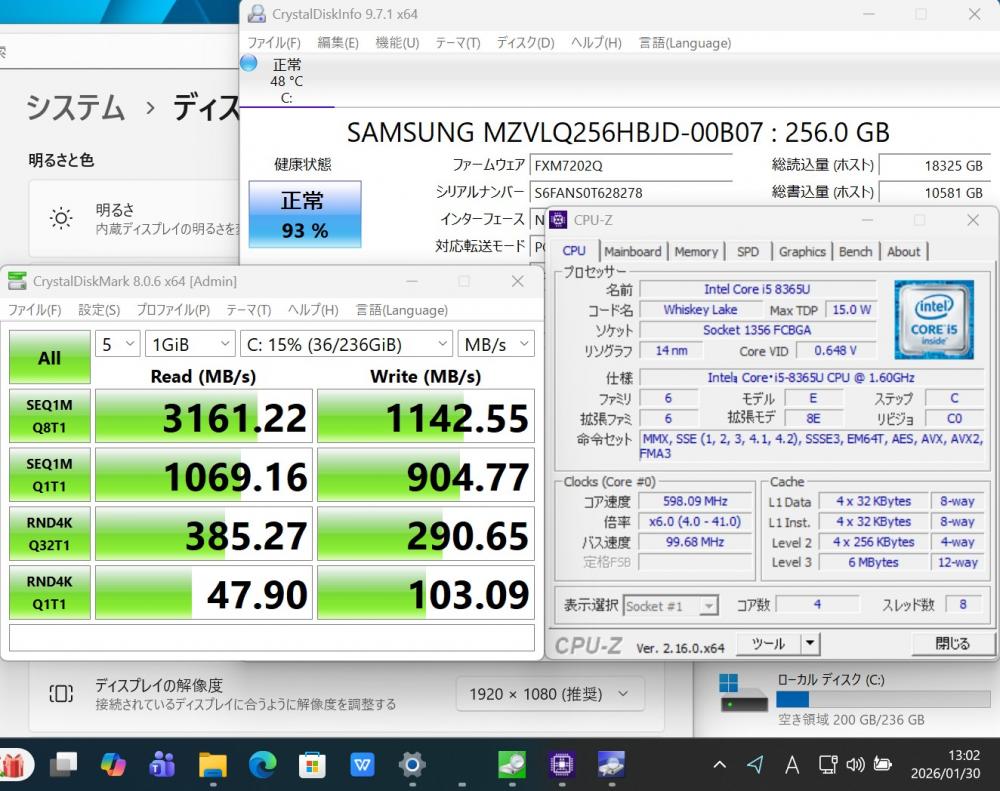Viewport: 1000px width, 791px height.
Task: Click the green All benchmark button
Action: tap(49, 358)
